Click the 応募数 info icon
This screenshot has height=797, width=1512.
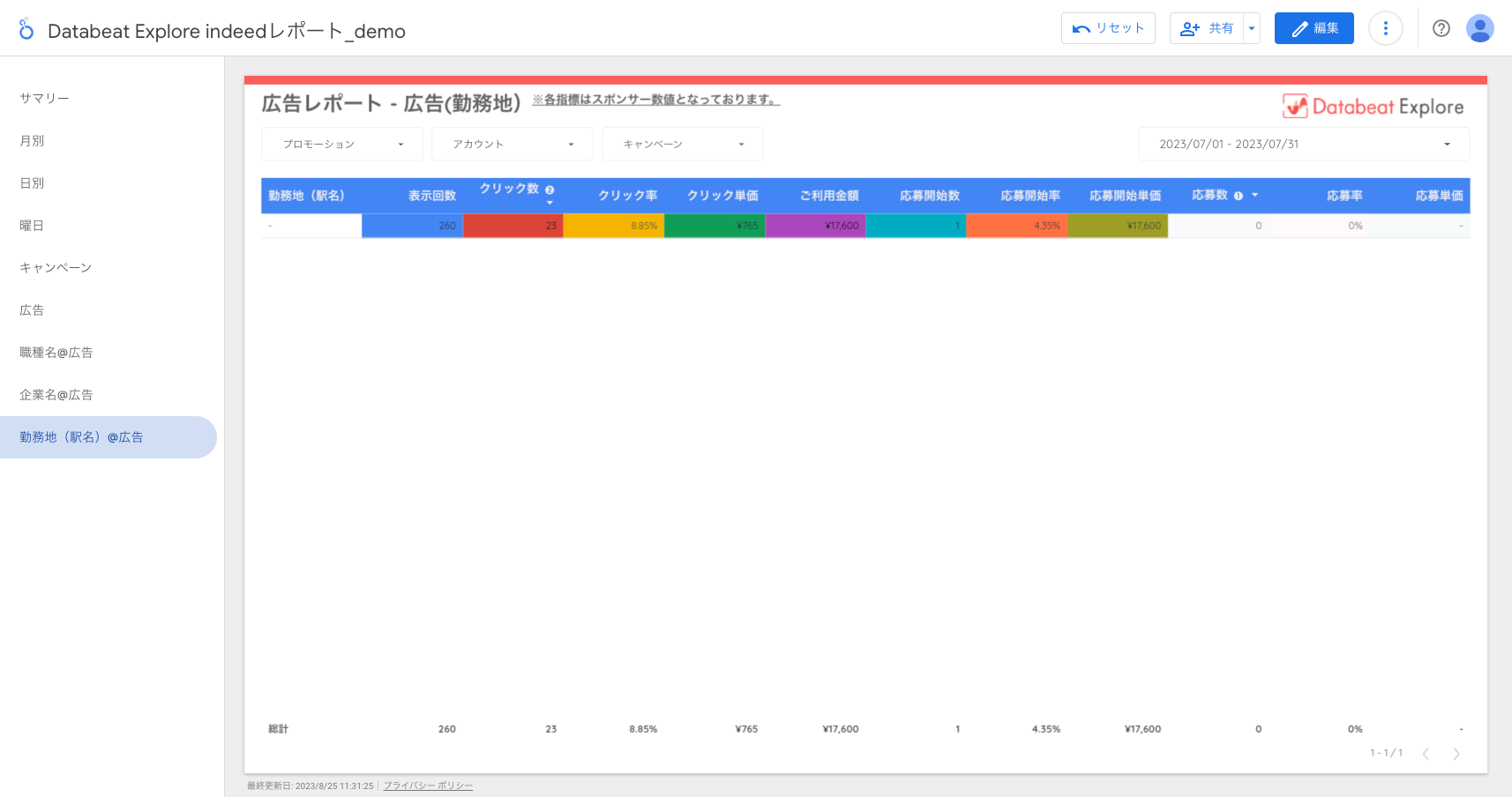(1239, 196)
